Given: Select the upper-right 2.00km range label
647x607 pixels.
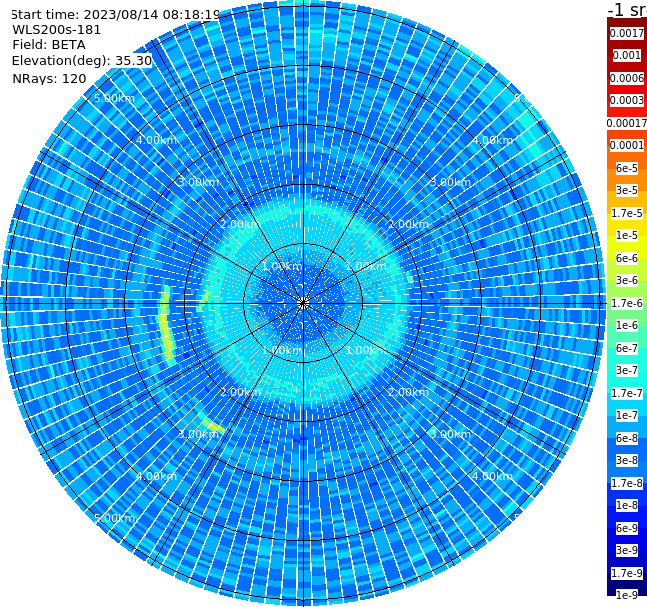Looking at the screenshot, I should point(408,224).
